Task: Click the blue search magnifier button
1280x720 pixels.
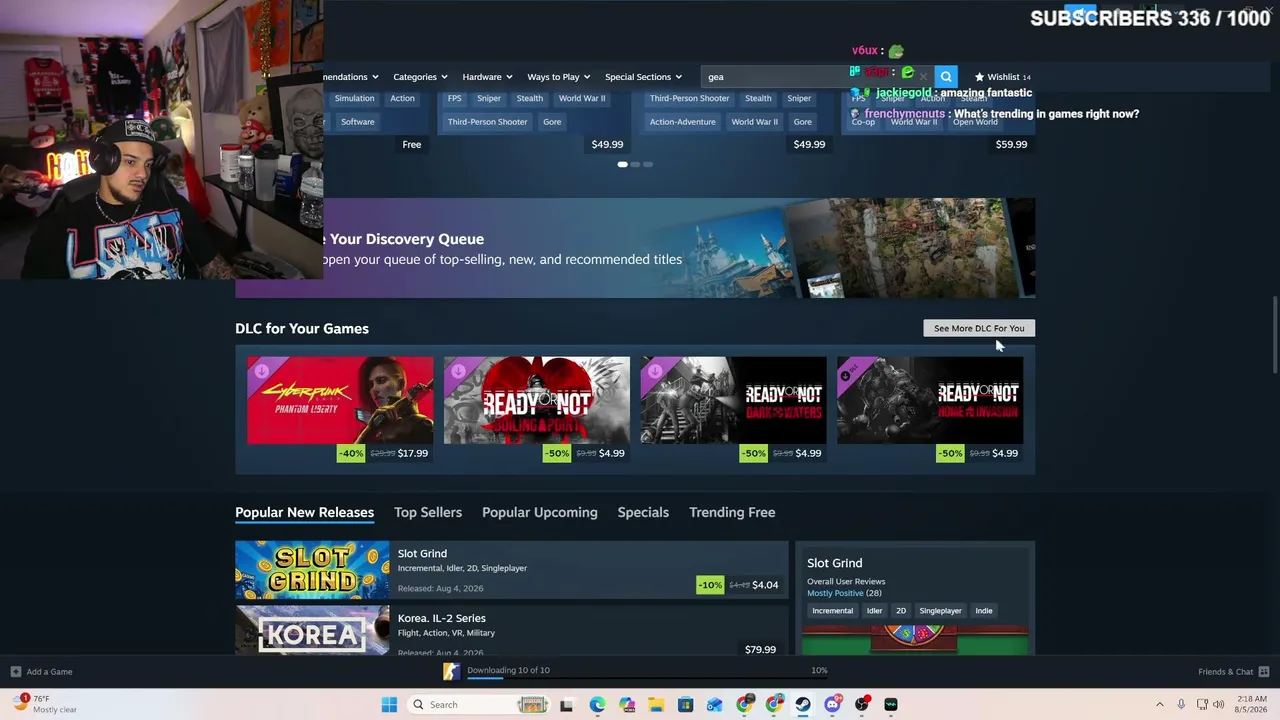Action: point(946,77)
